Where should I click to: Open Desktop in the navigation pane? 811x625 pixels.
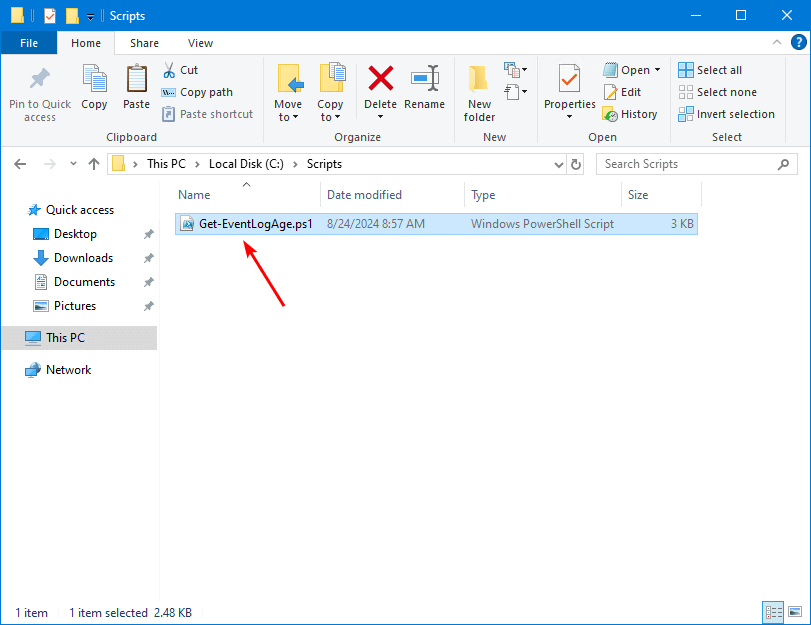pos(75,234)
